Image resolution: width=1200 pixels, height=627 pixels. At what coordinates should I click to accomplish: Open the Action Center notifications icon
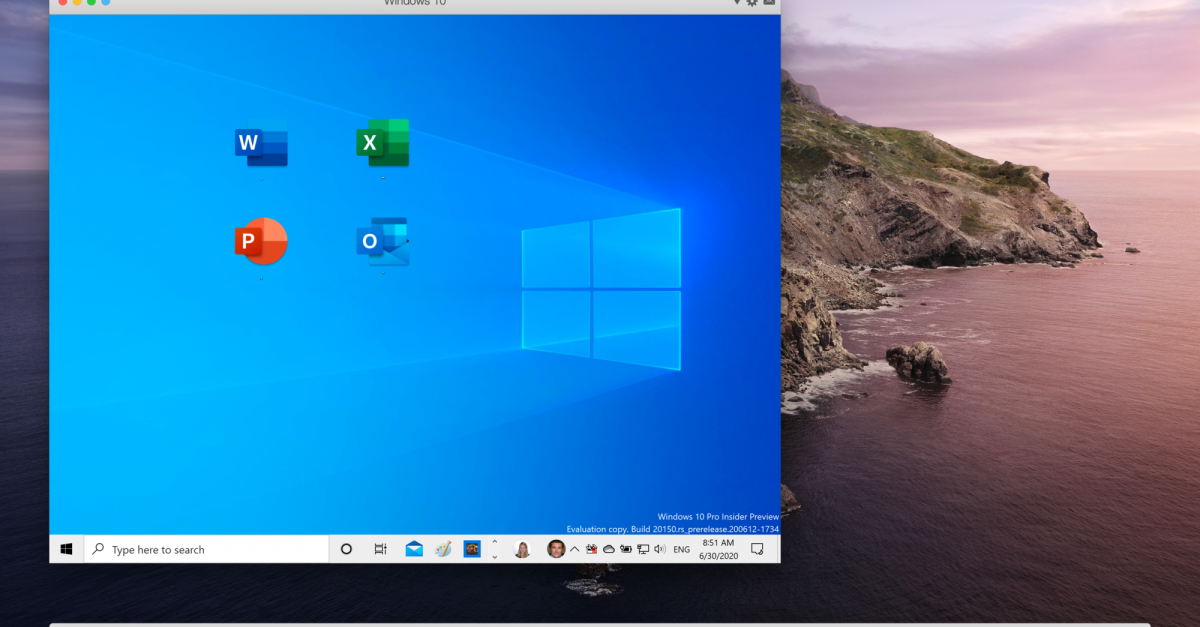tap(758, 549)
